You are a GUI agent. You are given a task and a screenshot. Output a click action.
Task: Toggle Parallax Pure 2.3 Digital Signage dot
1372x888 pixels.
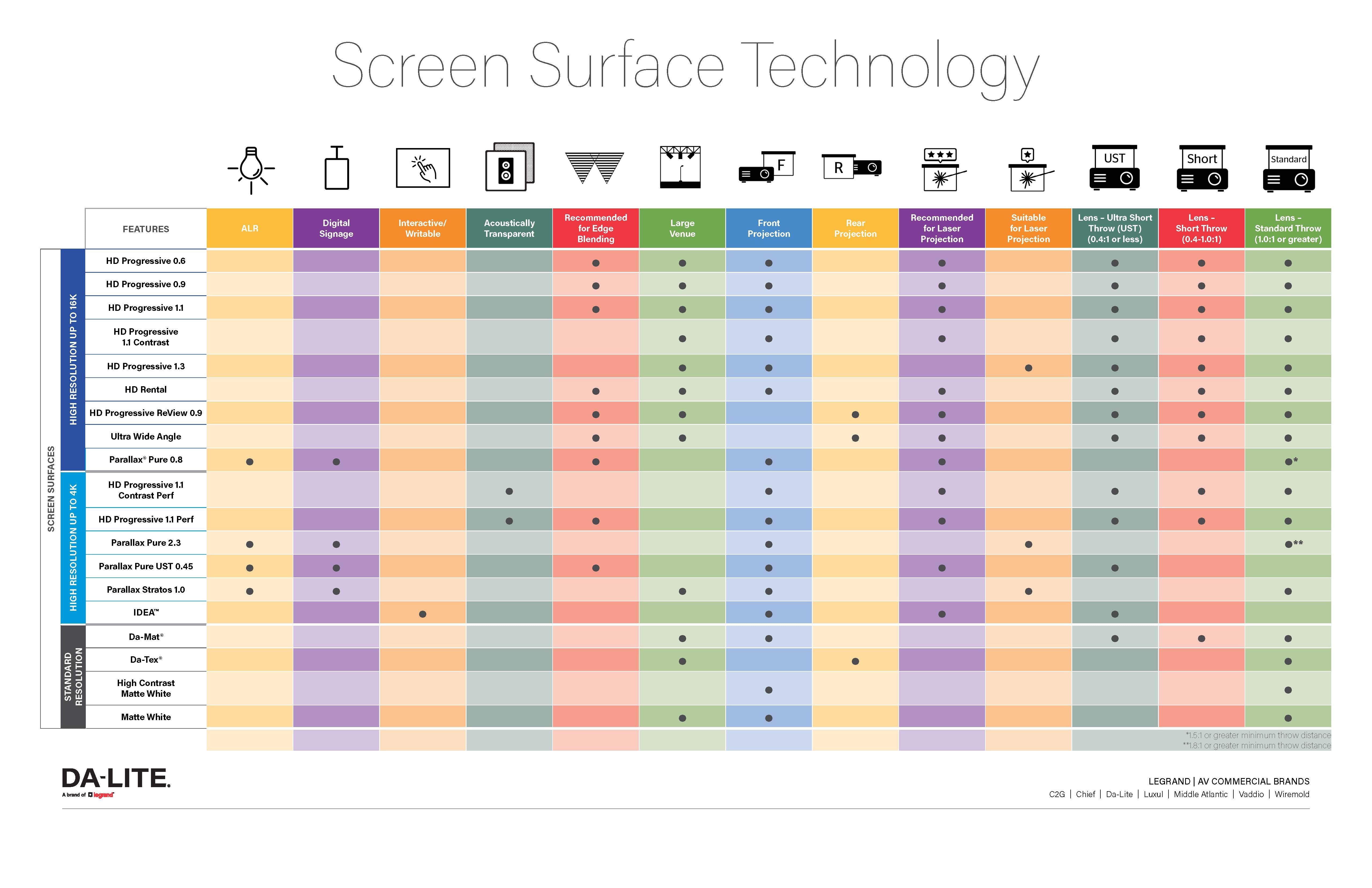336,542
